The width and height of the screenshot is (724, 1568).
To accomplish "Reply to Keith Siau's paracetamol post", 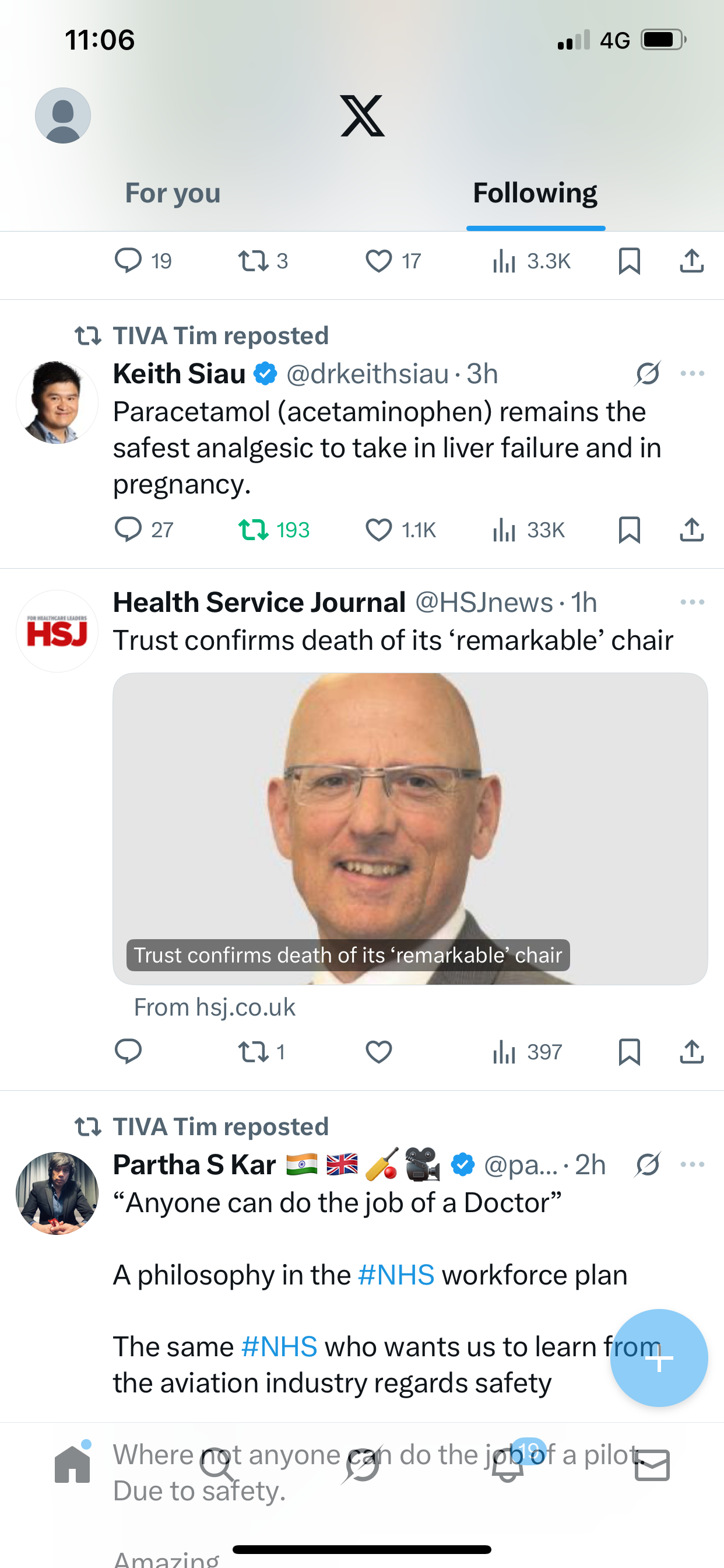I will [128, 530].
